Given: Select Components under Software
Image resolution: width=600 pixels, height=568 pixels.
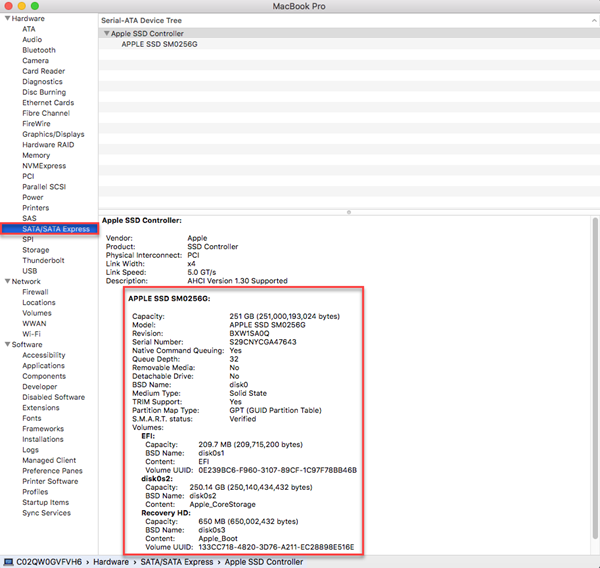Looking at the screenshot, I should point(44,376).
